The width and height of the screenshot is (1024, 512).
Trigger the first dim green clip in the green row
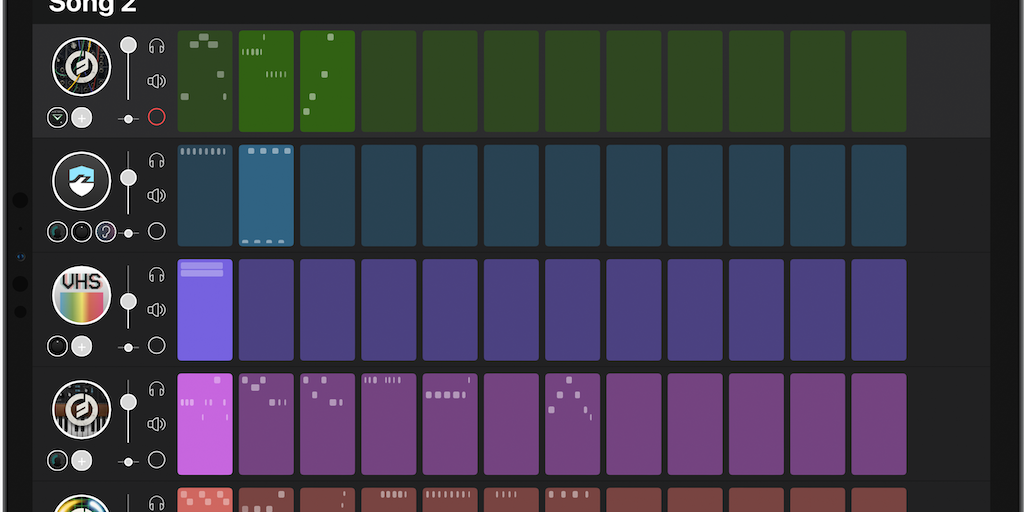205,81
